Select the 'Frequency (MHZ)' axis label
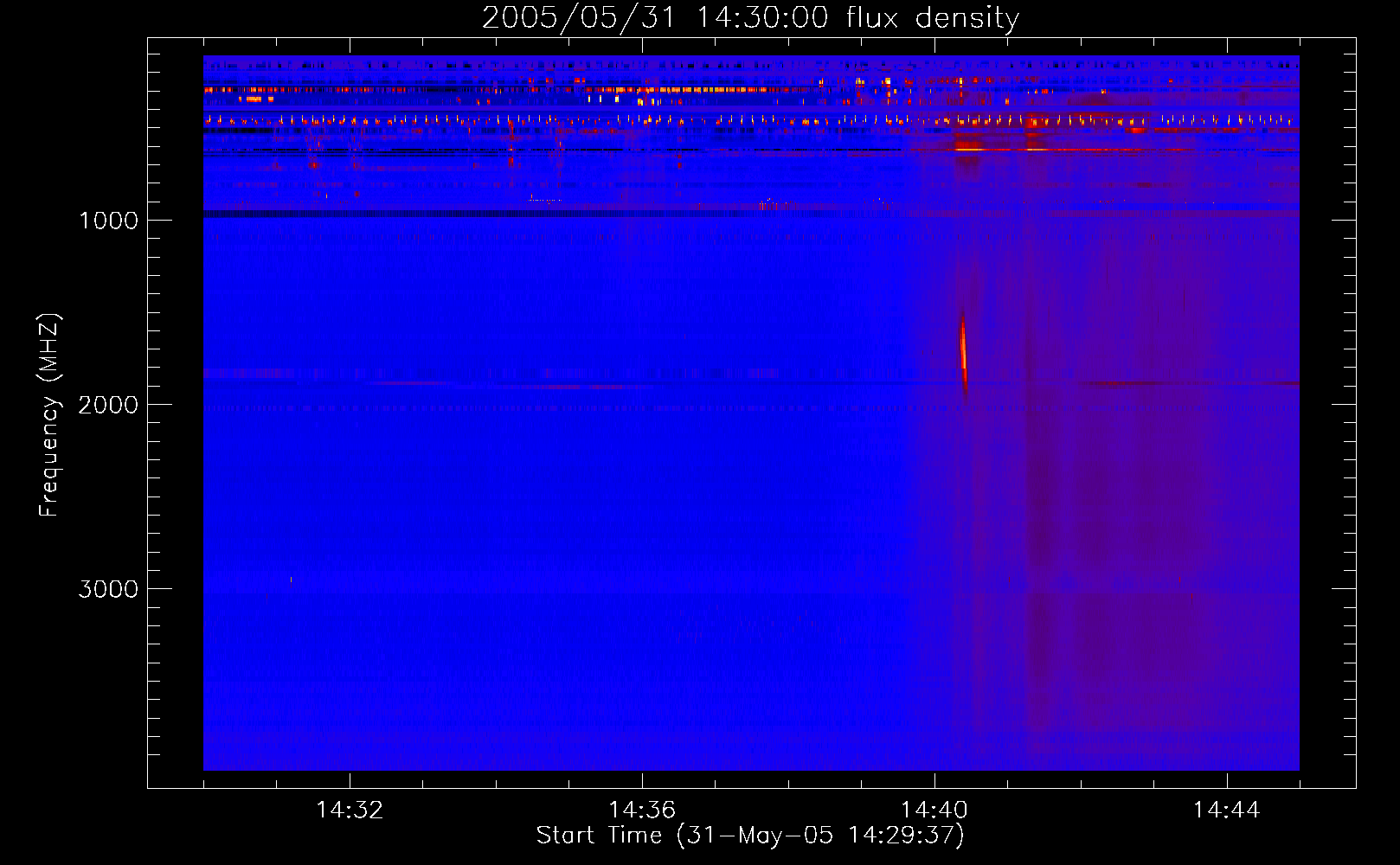Screen dimensions: 1400x865 pyautogui.click(x=48, y=415)
